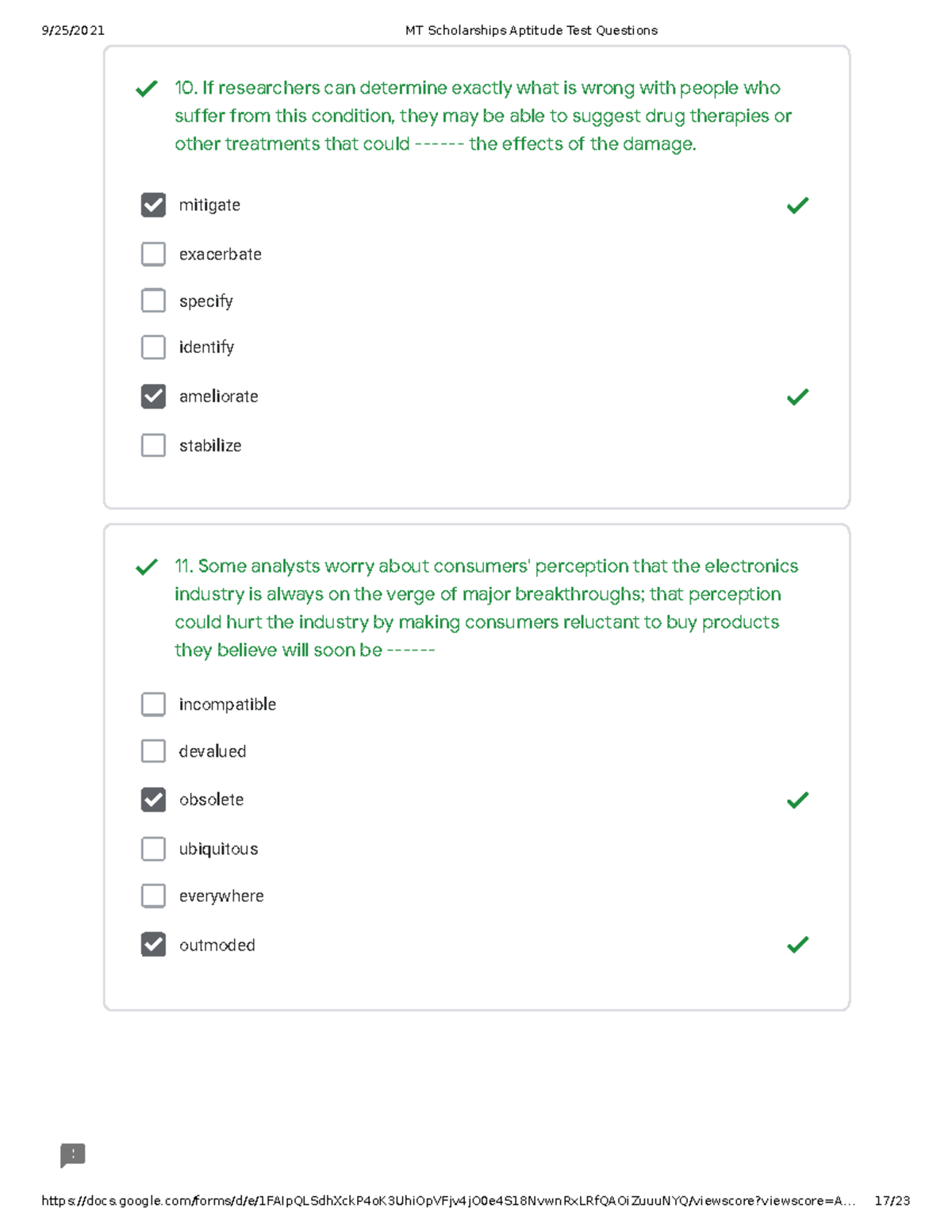Click the green check next to mitigate
This screenshot has height=1232, width=952.
797,205
